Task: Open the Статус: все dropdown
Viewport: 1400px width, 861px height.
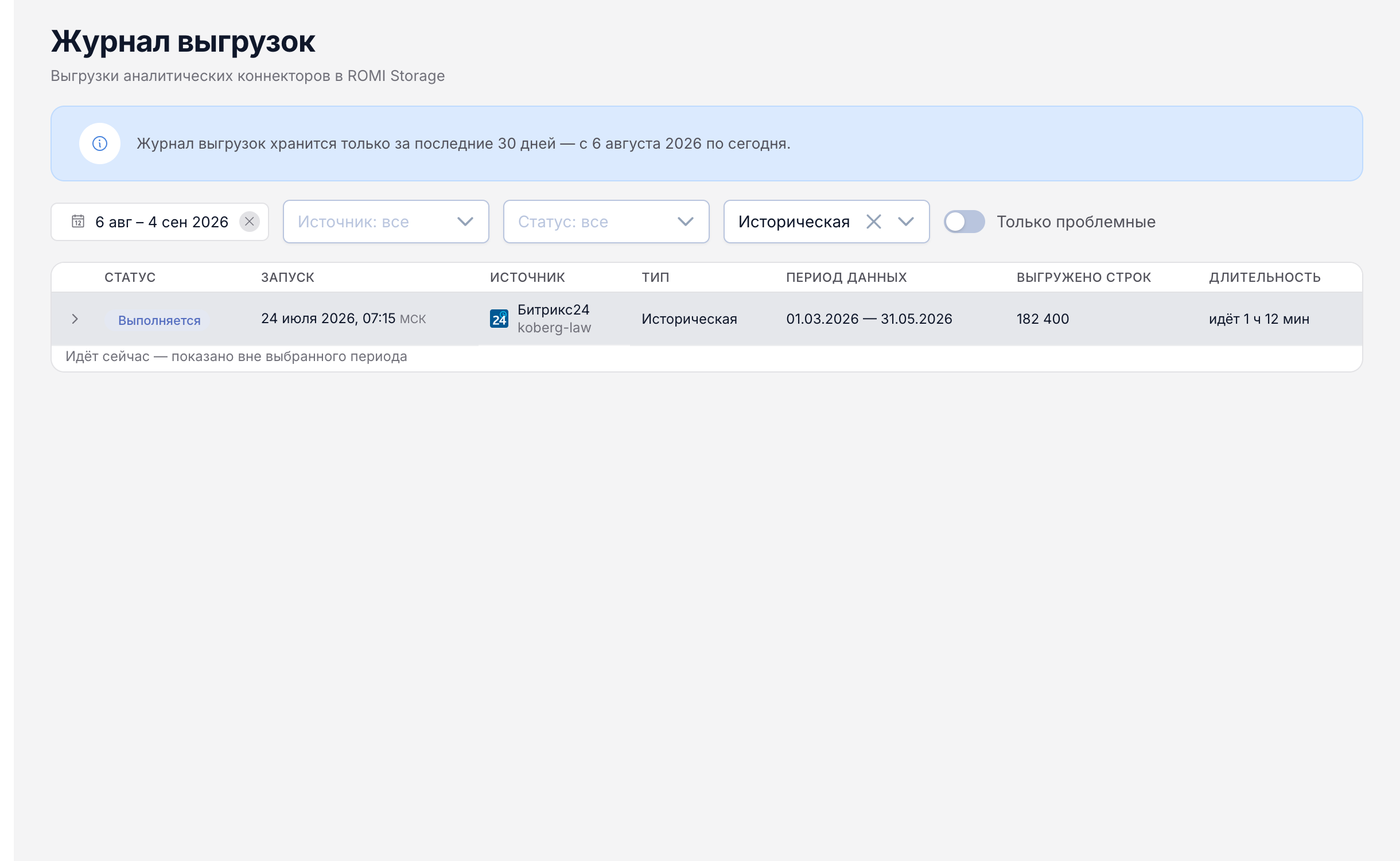Action: 606,222
